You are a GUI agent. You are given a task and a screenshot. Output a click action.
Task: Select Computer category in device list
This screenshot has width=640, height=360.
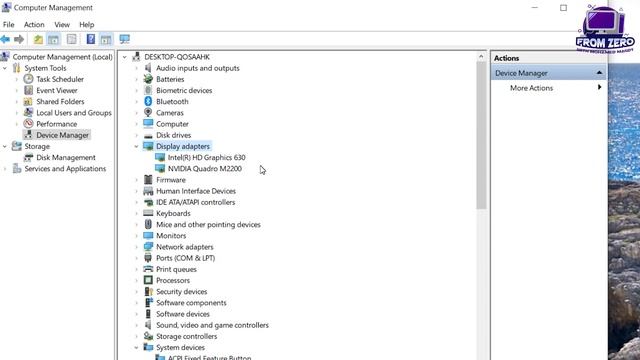click(x=172, y=124)
